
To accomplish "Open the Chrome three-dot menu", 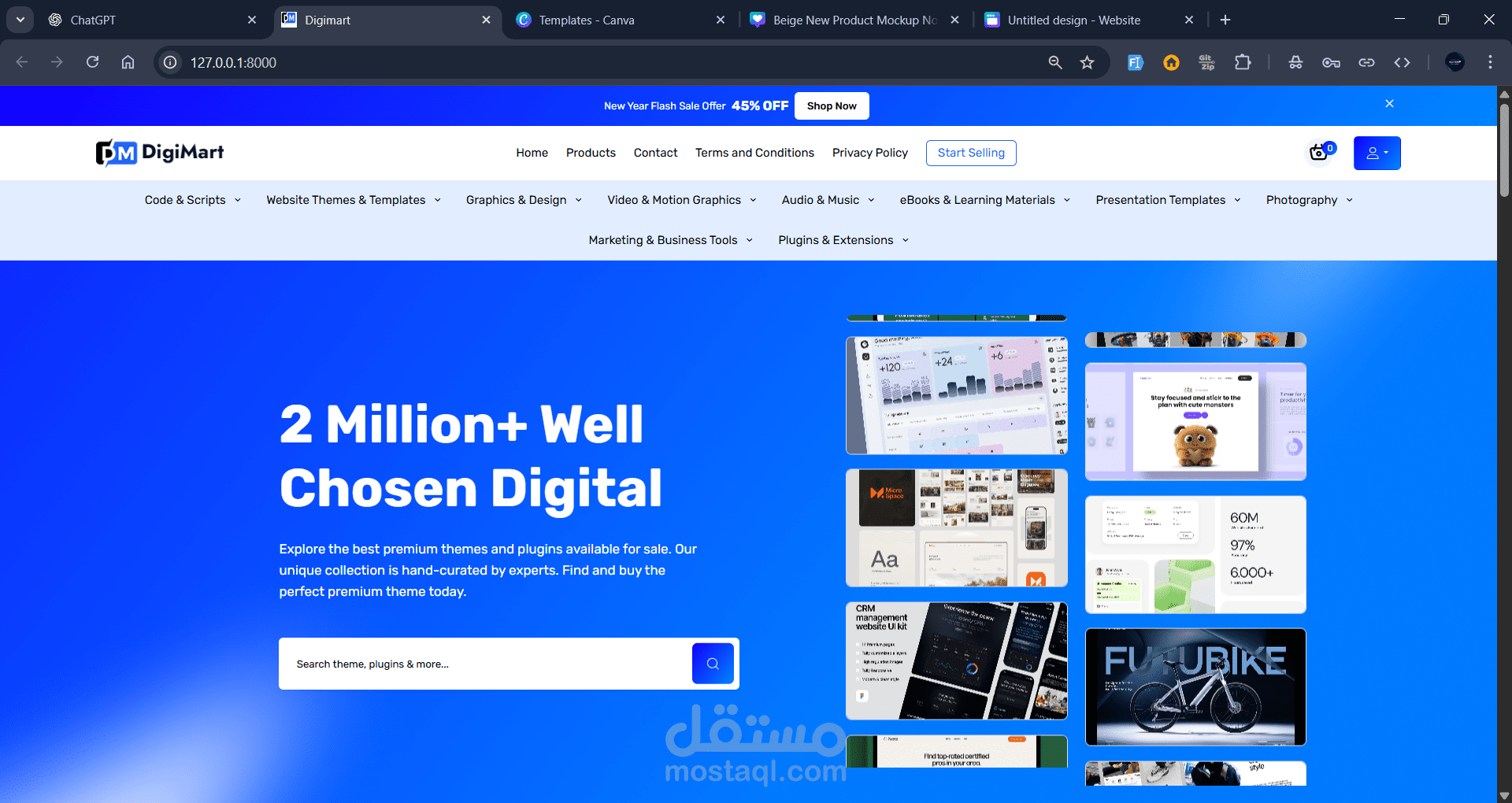I will pyautogui.click(x=1490, y=62).
